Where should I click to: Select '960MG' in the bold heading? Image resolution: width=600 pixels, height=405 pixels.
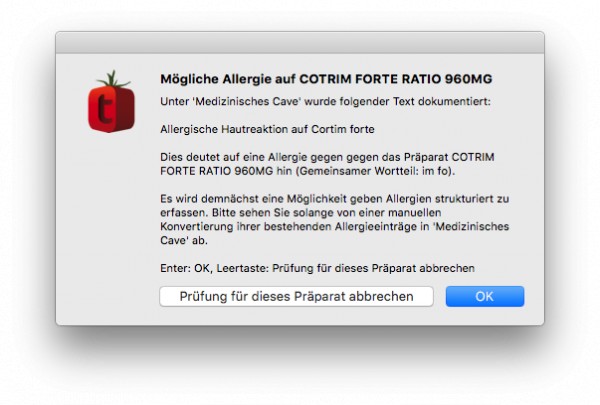tap(468, 79)
